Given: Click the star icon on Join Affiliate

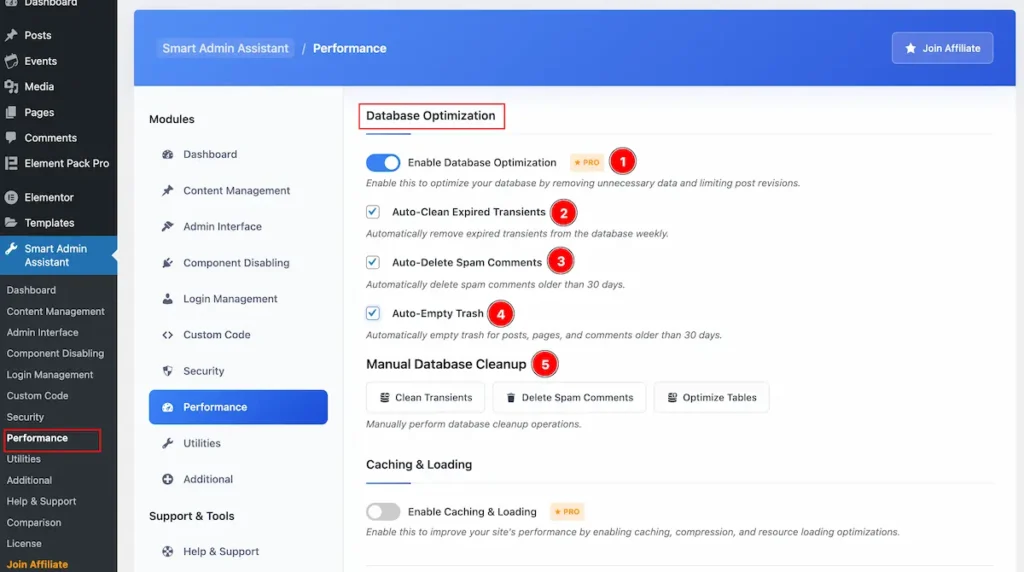Looking at the screenshot, I should tap(910, 48).
